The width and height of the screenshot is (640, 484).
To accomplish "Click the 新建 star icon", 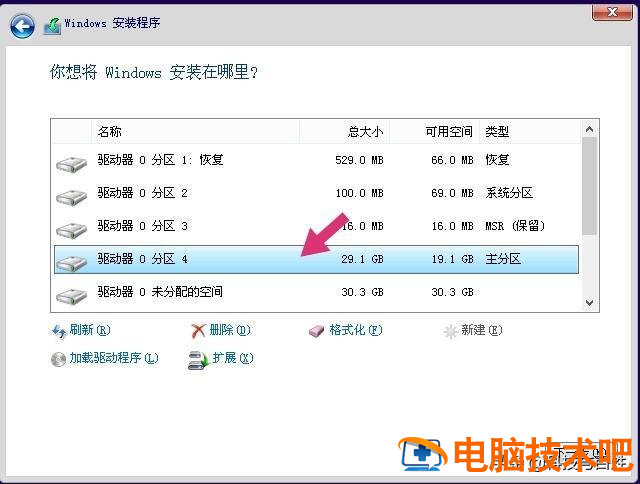I will coord(451,332).
